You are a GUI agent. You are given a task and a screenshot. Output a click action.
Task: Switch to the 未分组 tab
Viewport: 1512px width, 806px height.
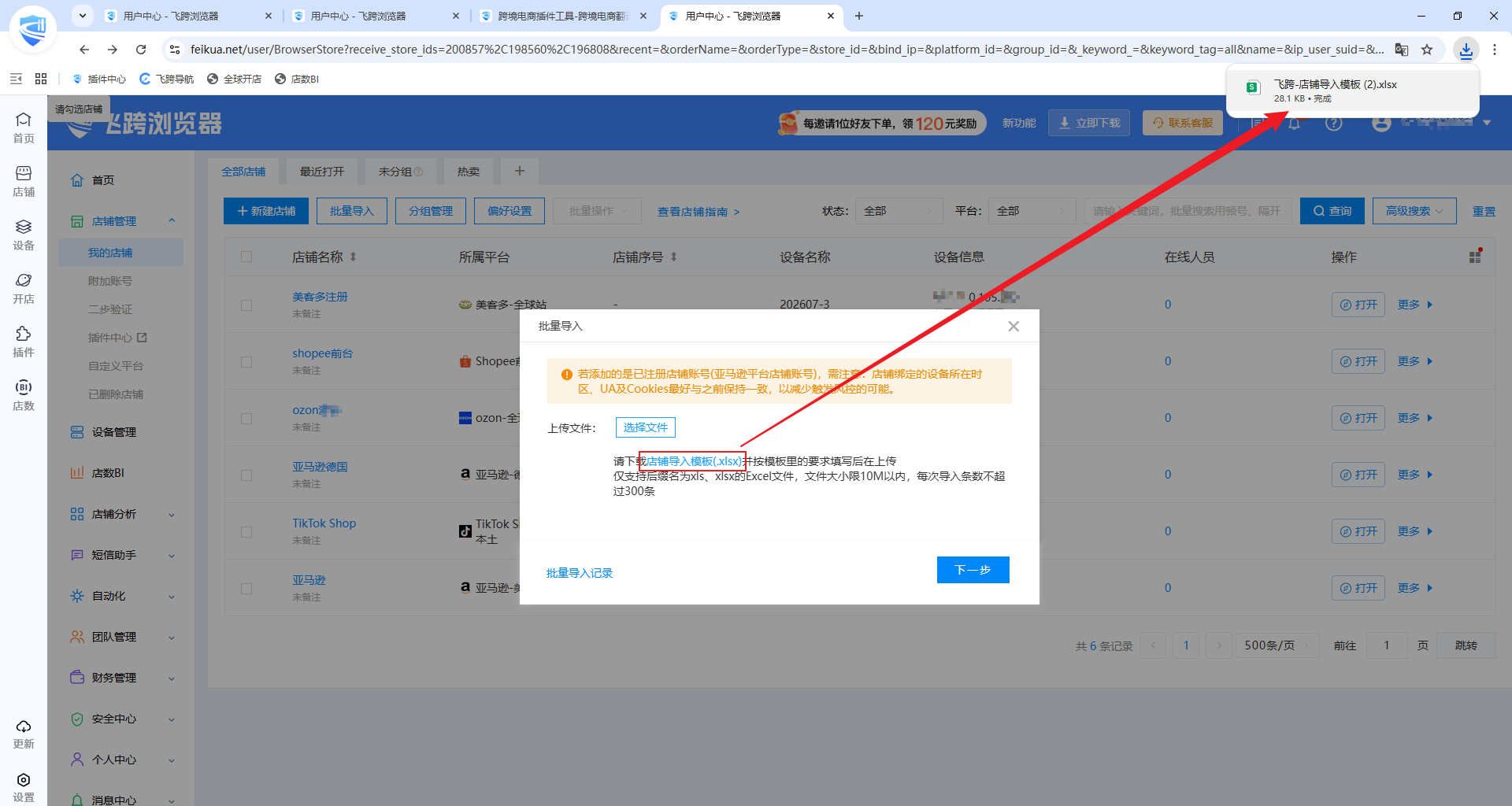click(x=400, y=172)
